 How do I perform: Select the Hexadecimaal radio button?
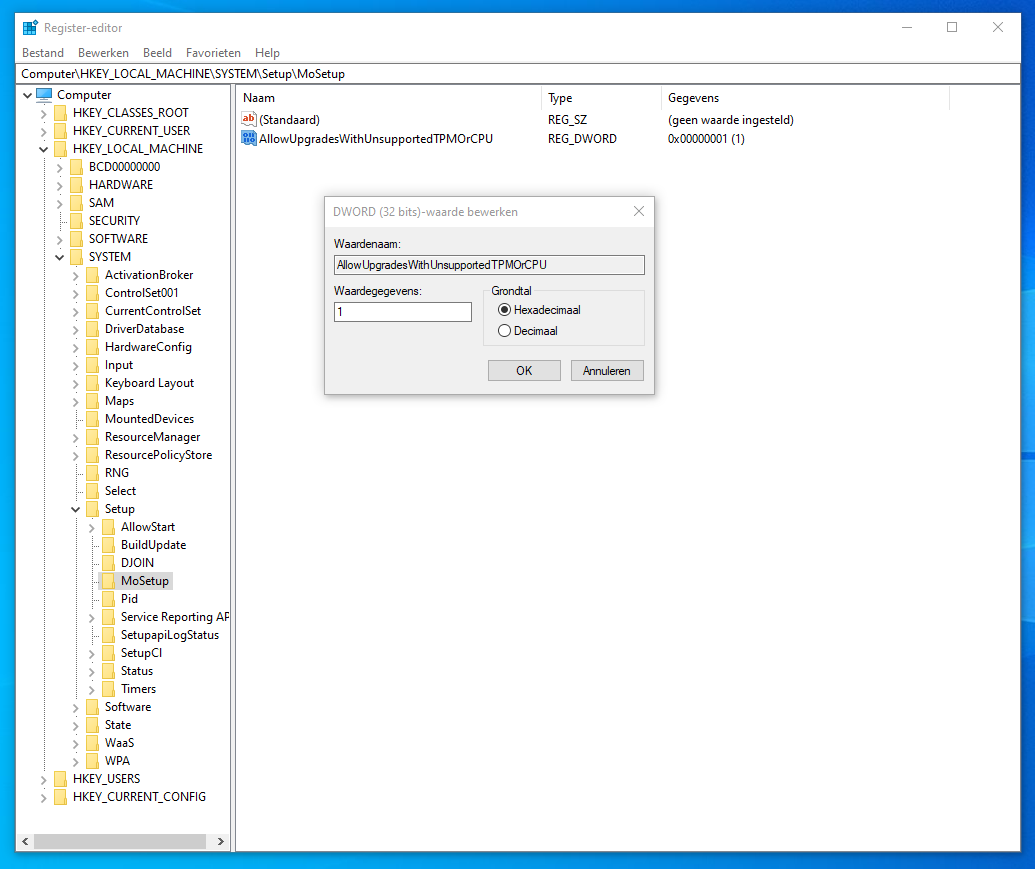coord(504,310)
